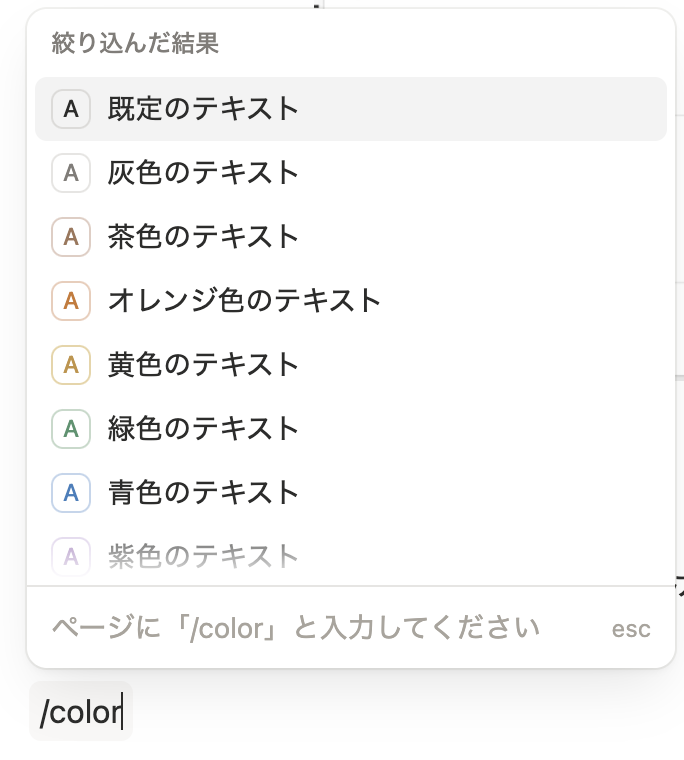Click the yellow 'A' text color icon
Image resolution: width=684 pixels, height=760 pixels.
click(x=71, y=365)
